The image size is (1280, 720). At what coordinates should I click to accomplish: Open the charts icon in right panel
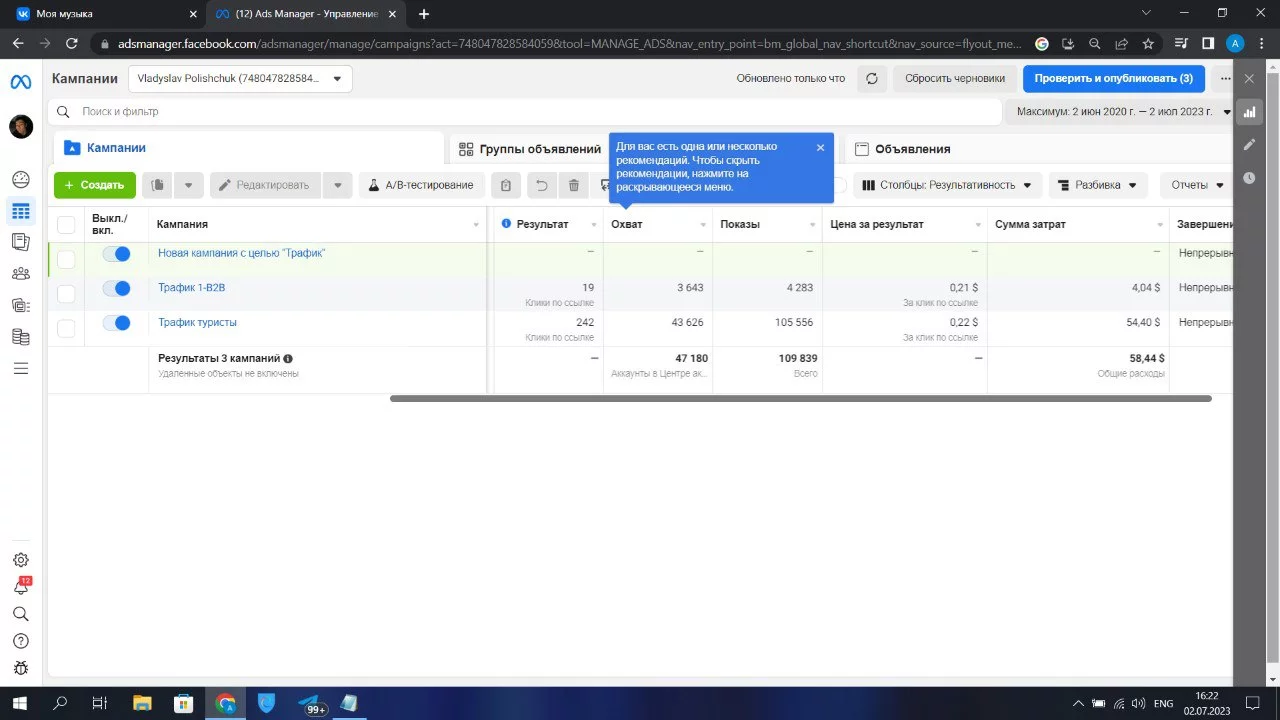[1249, 112]
